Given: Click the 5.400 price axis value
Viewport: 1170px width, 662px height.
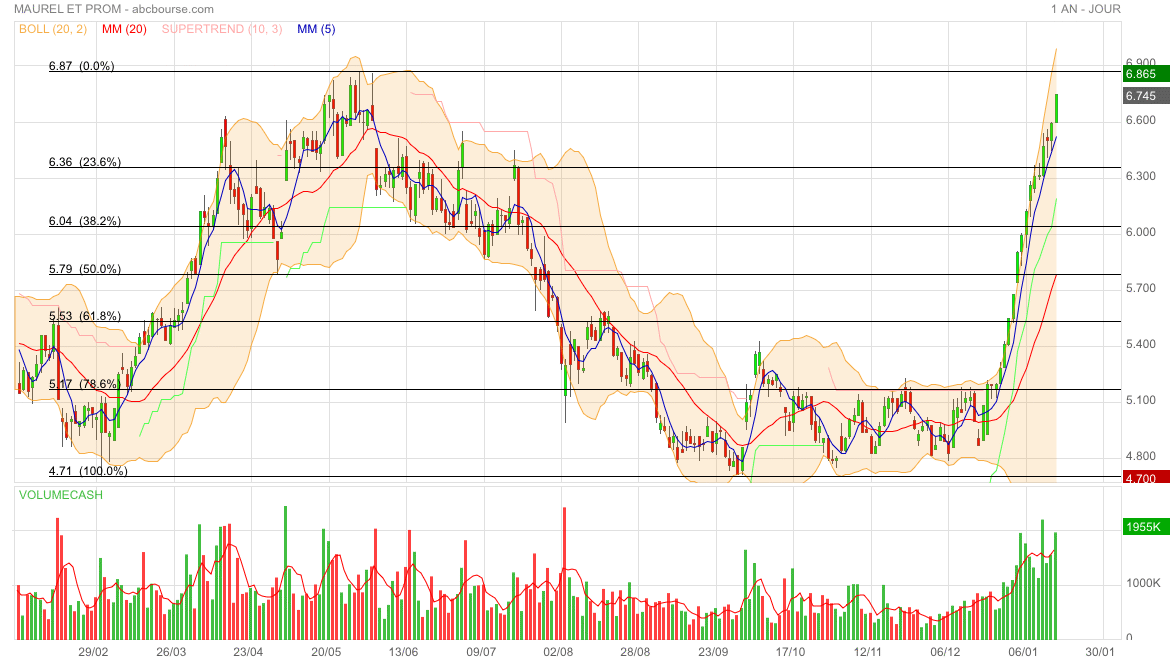Looking at the screenshot, I should pos(1141,344).
